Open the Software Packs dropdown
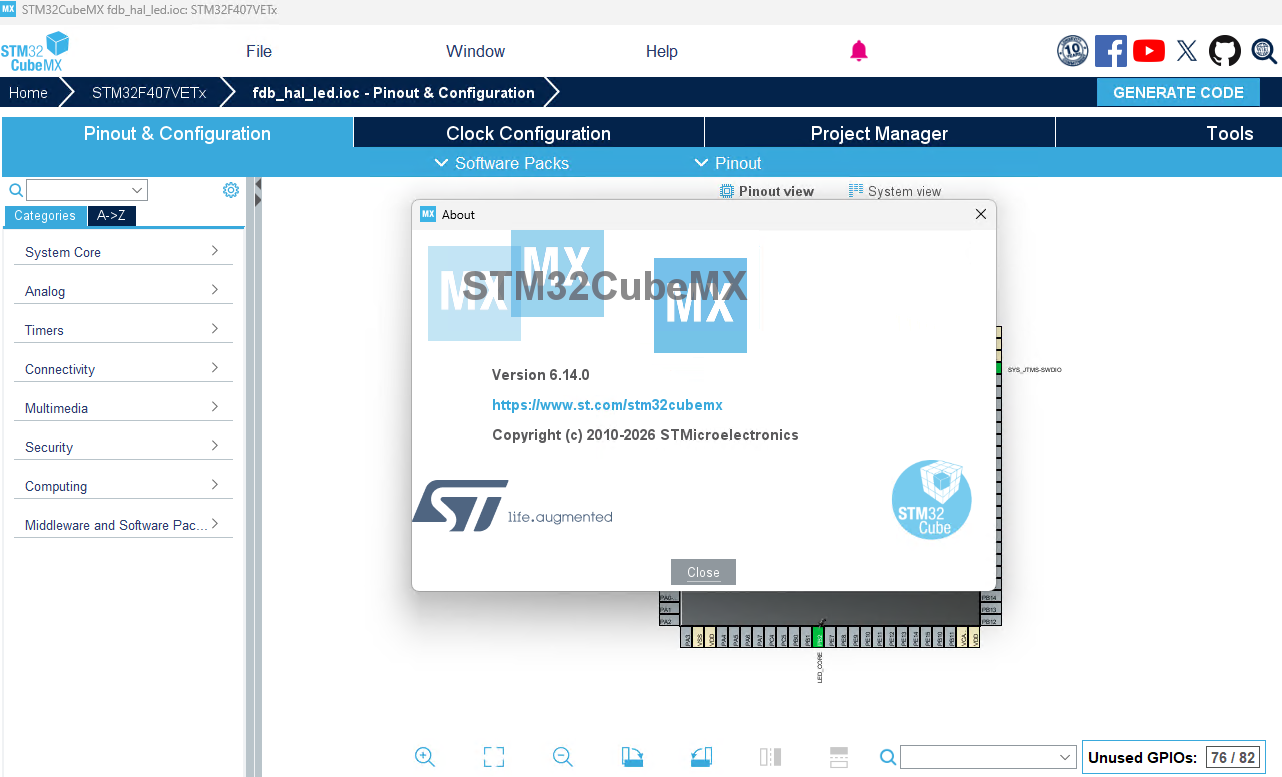1282x777 pixels. [502, 163]
